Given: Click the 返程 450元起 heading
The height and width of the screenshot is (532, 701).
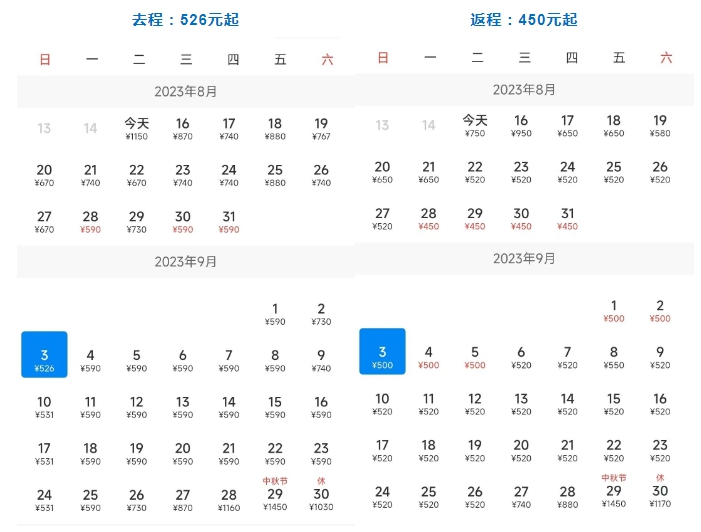Looking at the screenshot, I should 523,20.
